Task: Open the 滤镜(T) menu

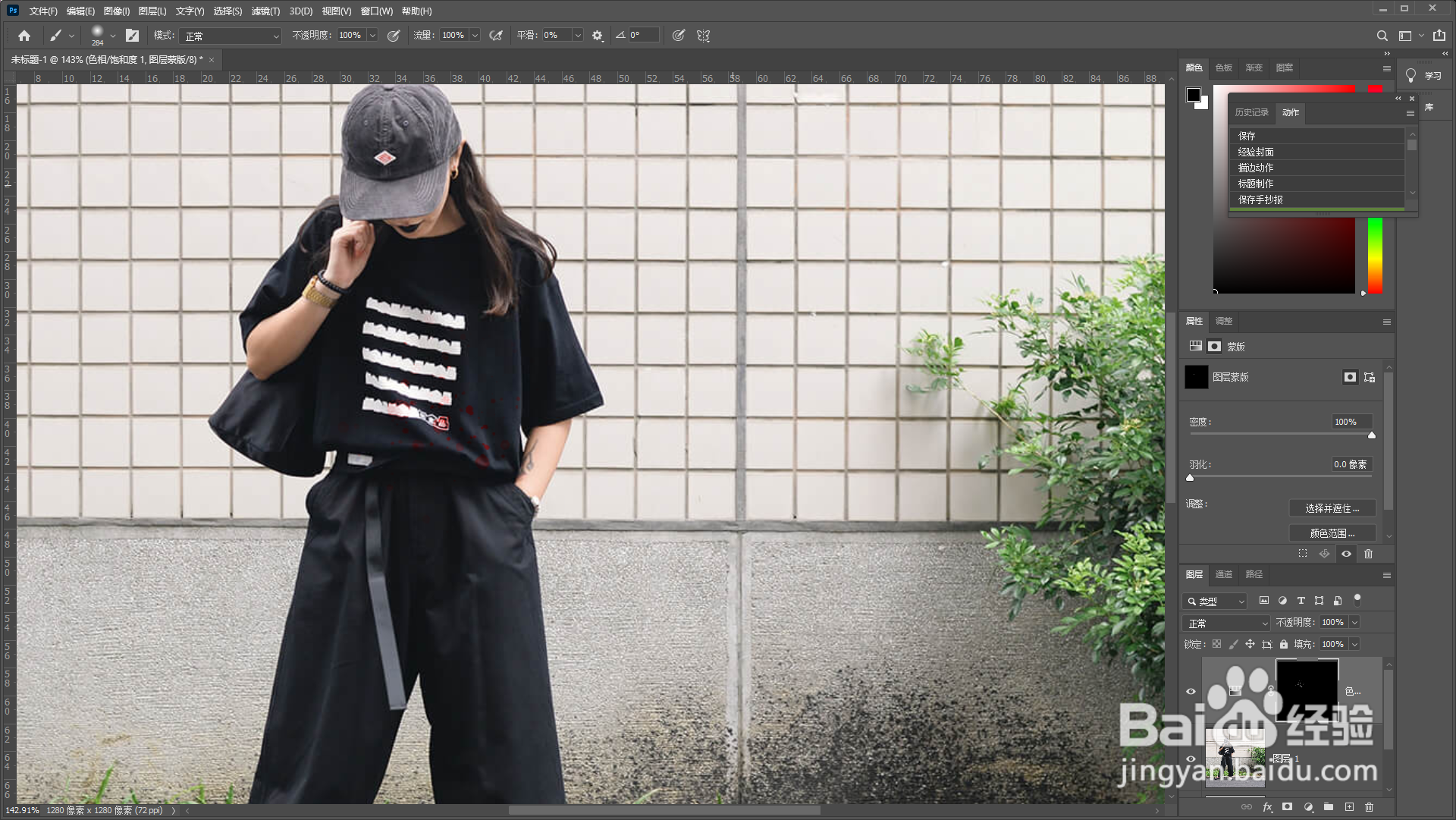Action: (x=265, y=11)
